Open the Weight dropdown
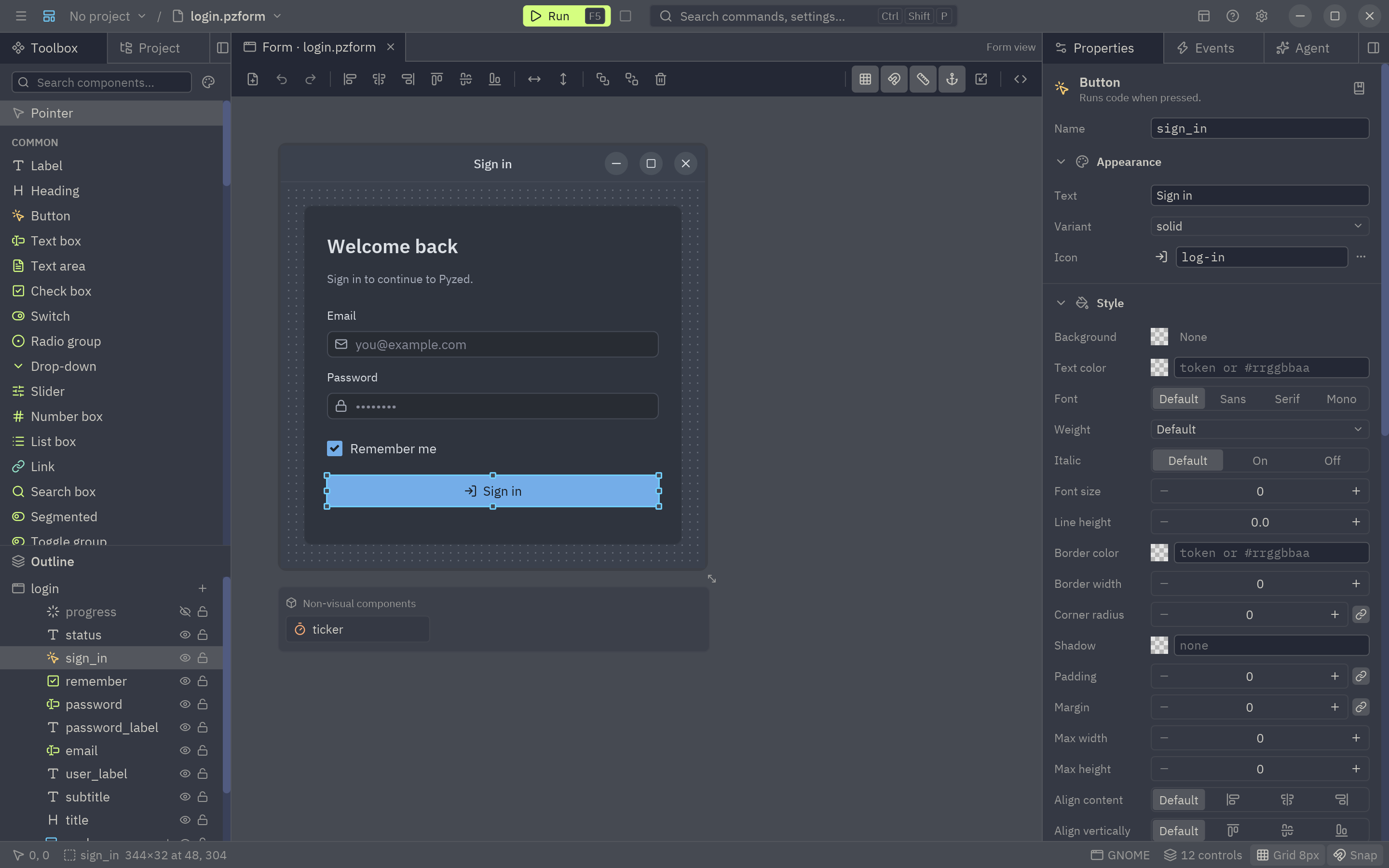Image resolution: width=1389 pixels, height=868 pixels. click(1259, 429)
